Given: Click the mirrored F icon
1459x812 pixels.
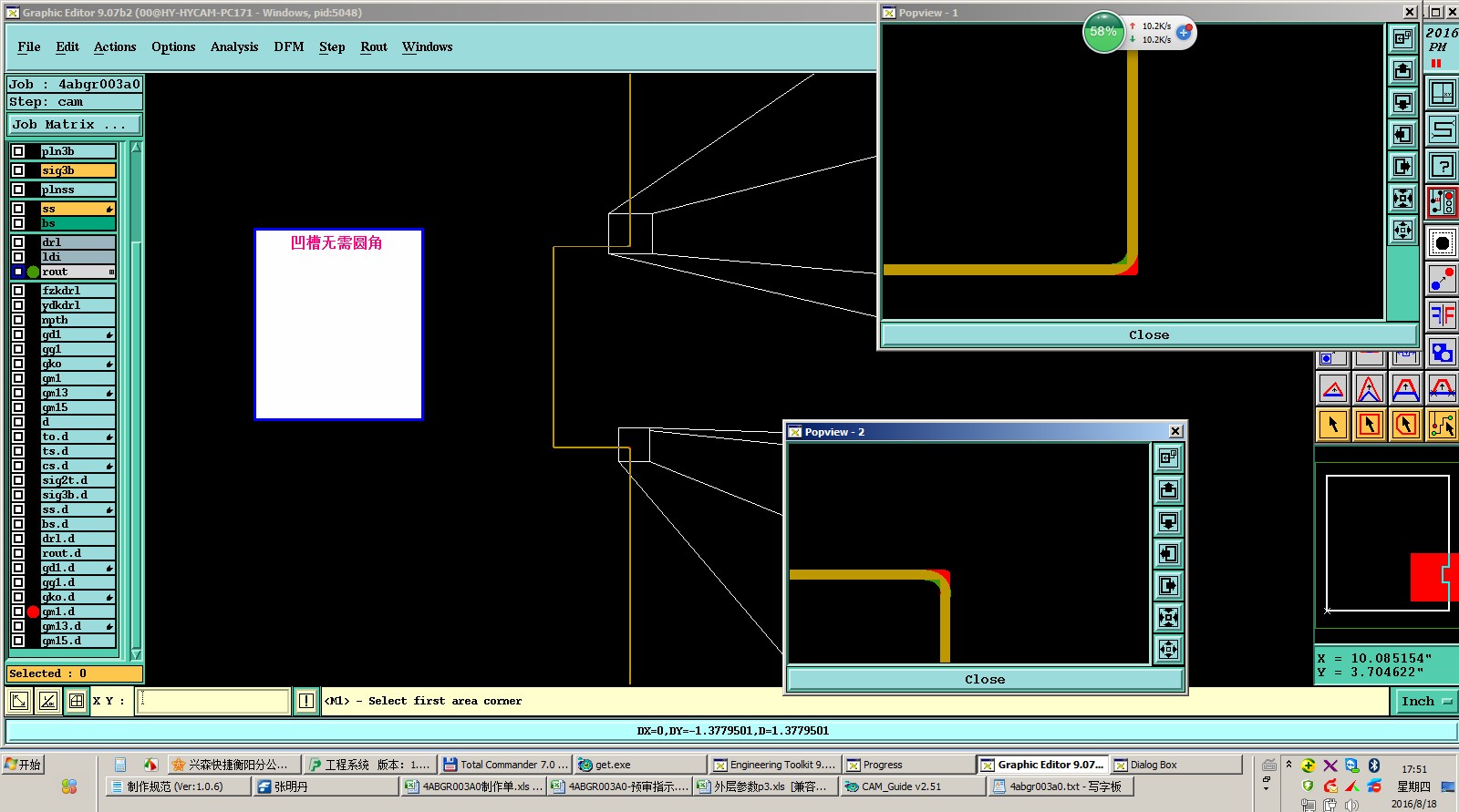Looking at the screenshot, I should click(1443, 316).
